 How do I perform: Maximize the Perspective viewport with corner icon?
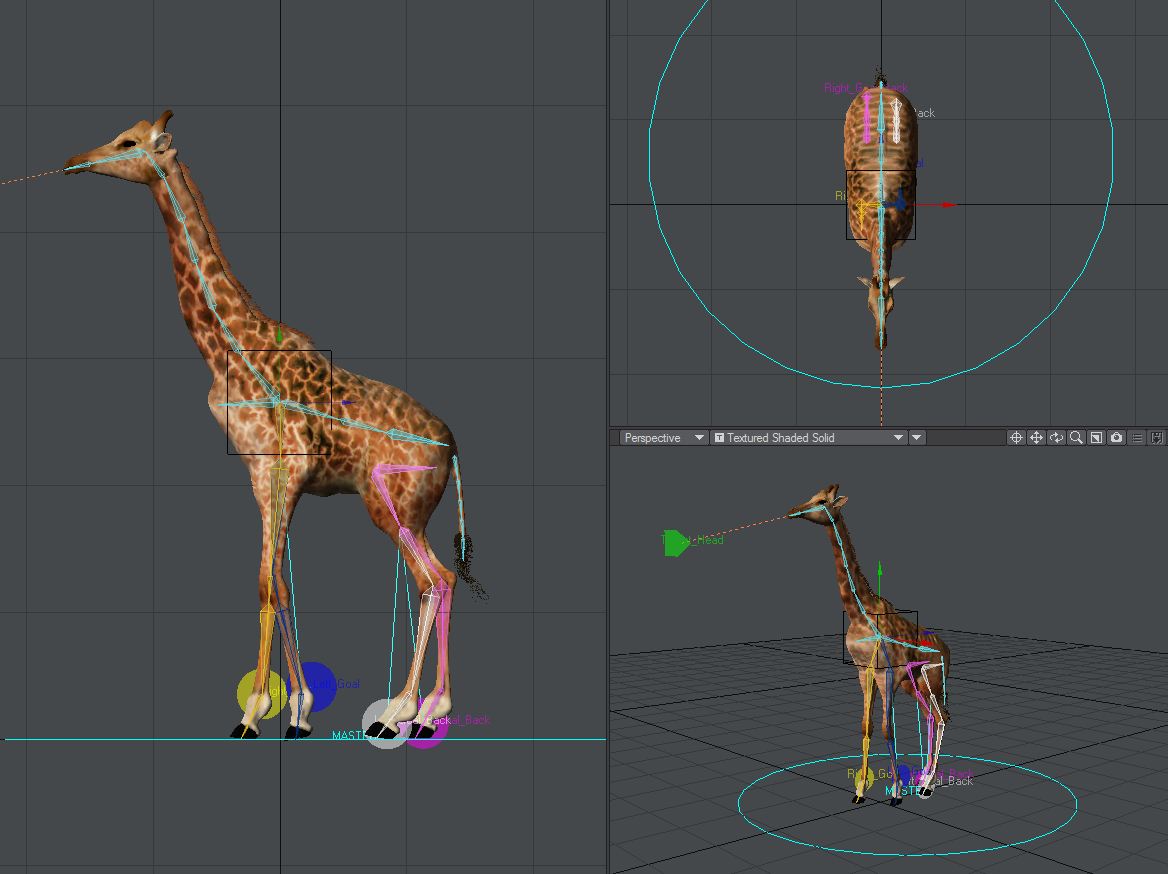coord(1095,437)
